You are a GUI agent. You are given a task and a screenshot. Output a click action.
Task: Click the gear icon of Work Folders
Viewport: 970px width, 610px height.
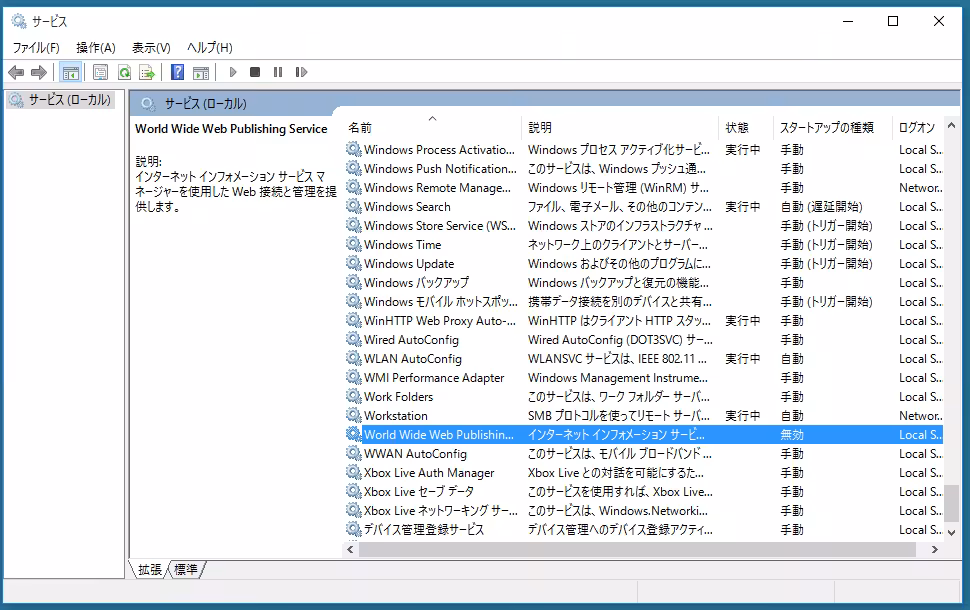tap(354, 396)
